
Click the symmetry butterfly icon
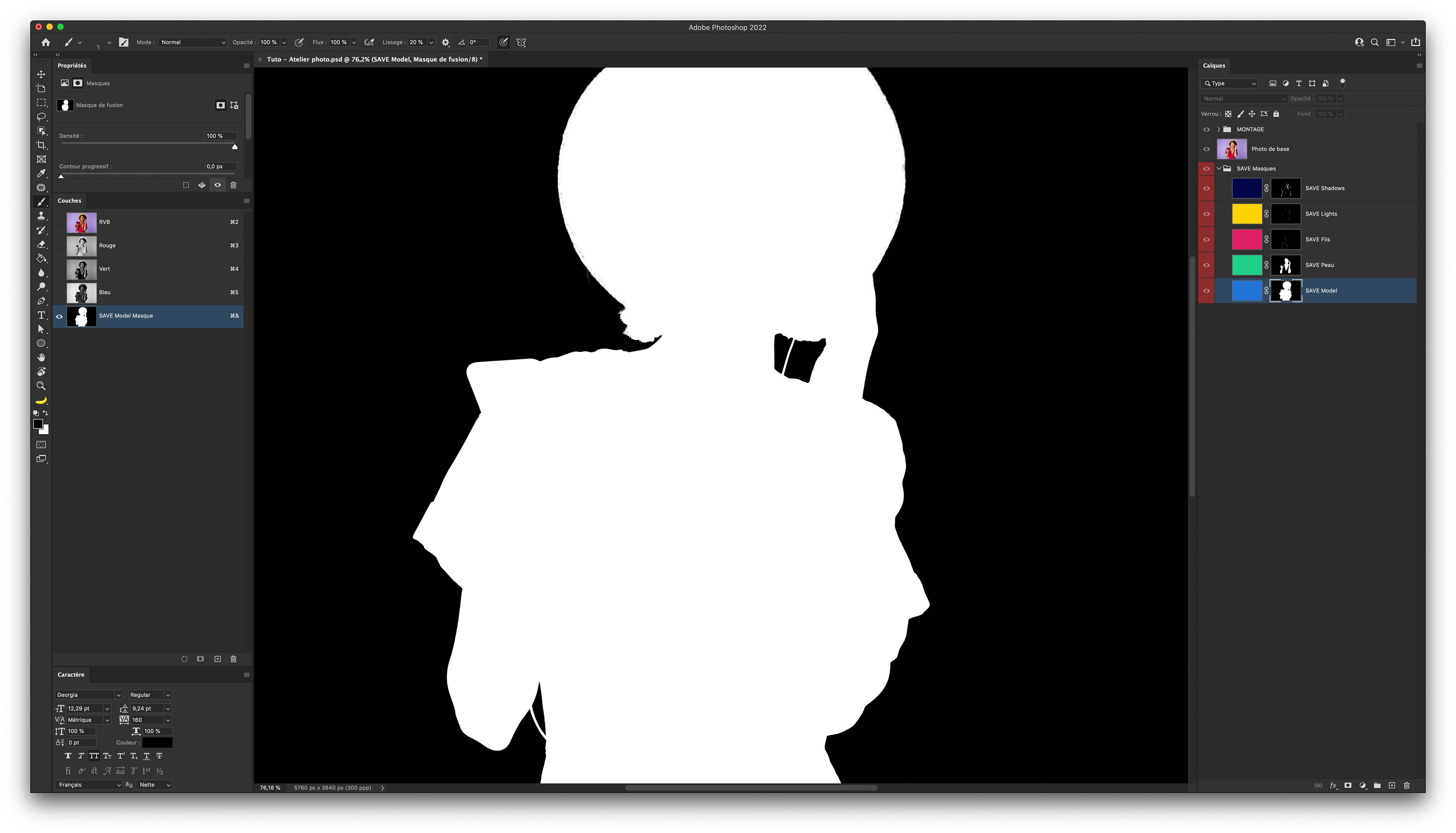pos(521,42)
